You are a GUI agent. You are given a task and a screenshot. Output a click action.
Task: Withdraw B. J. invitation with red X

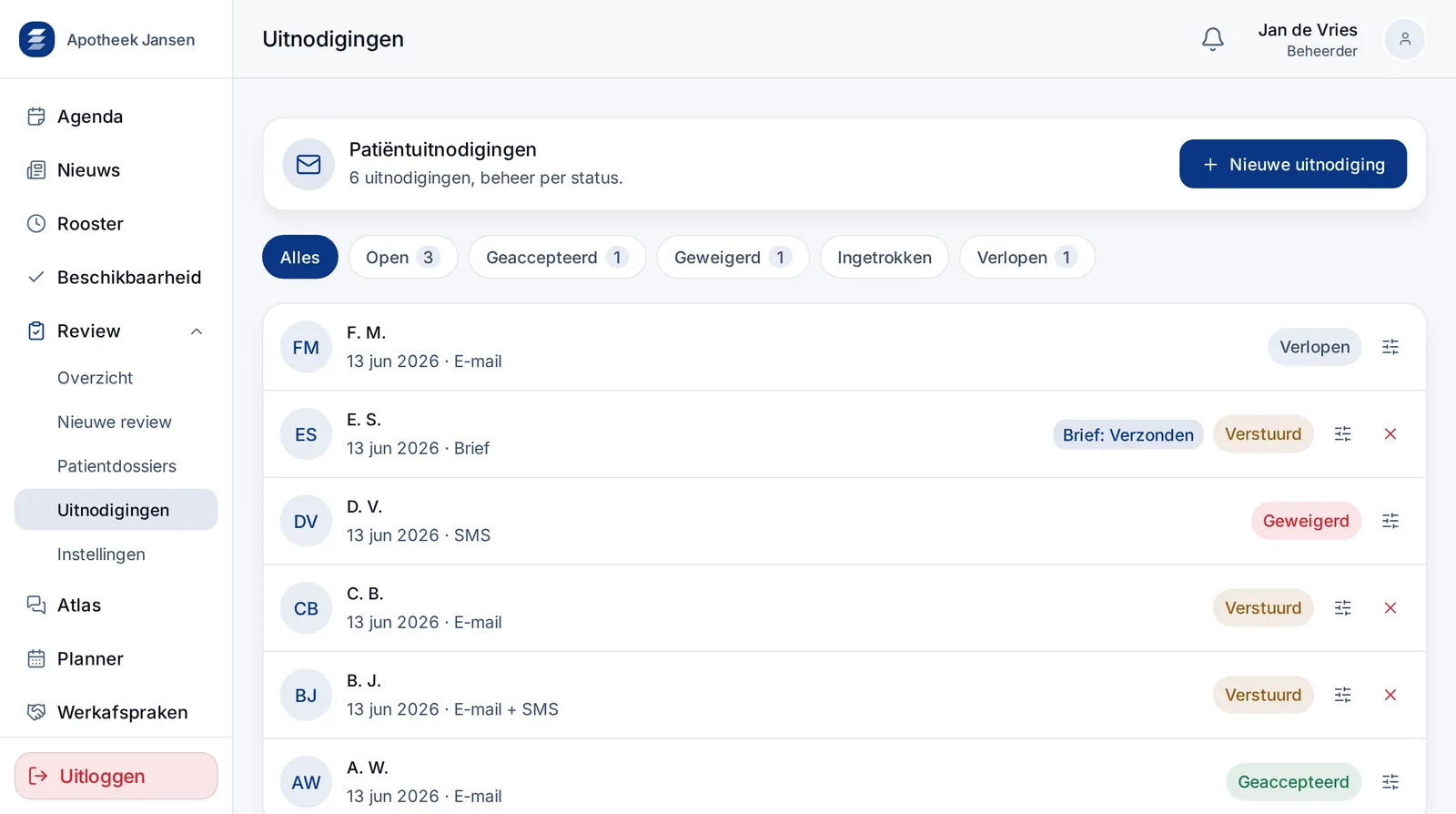point(1390,695)
